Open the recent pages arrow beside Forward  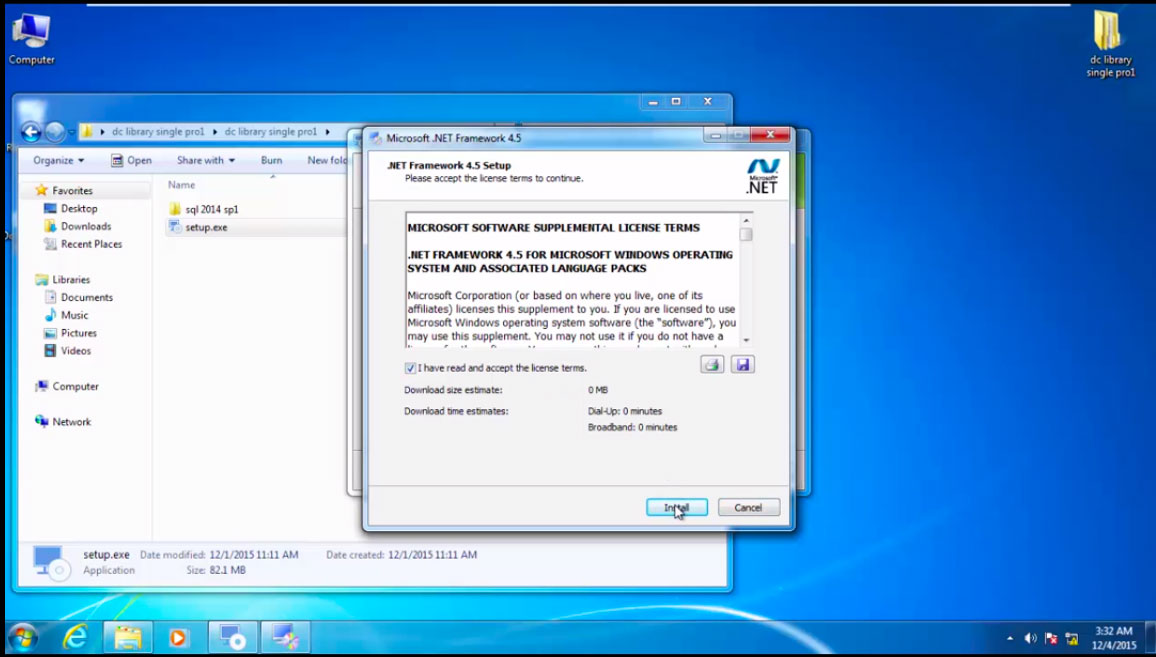point(72,133)
